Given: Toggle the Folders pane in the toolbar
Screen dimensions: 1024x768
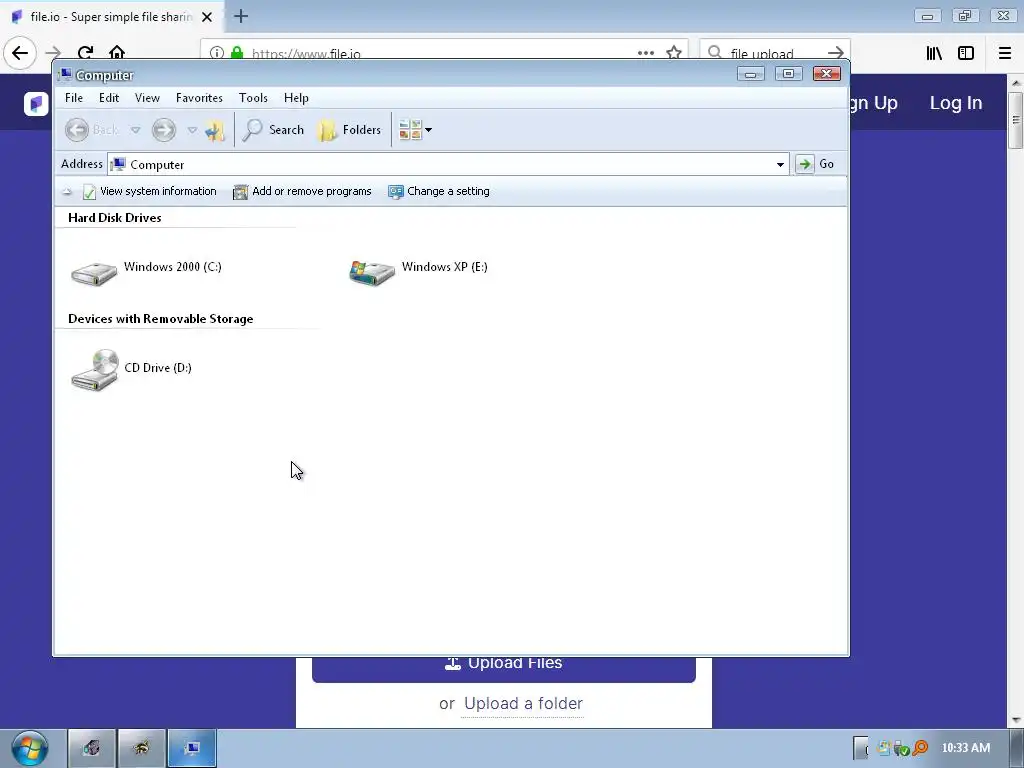Looking at the screenshot, I should tap(349, 130).
